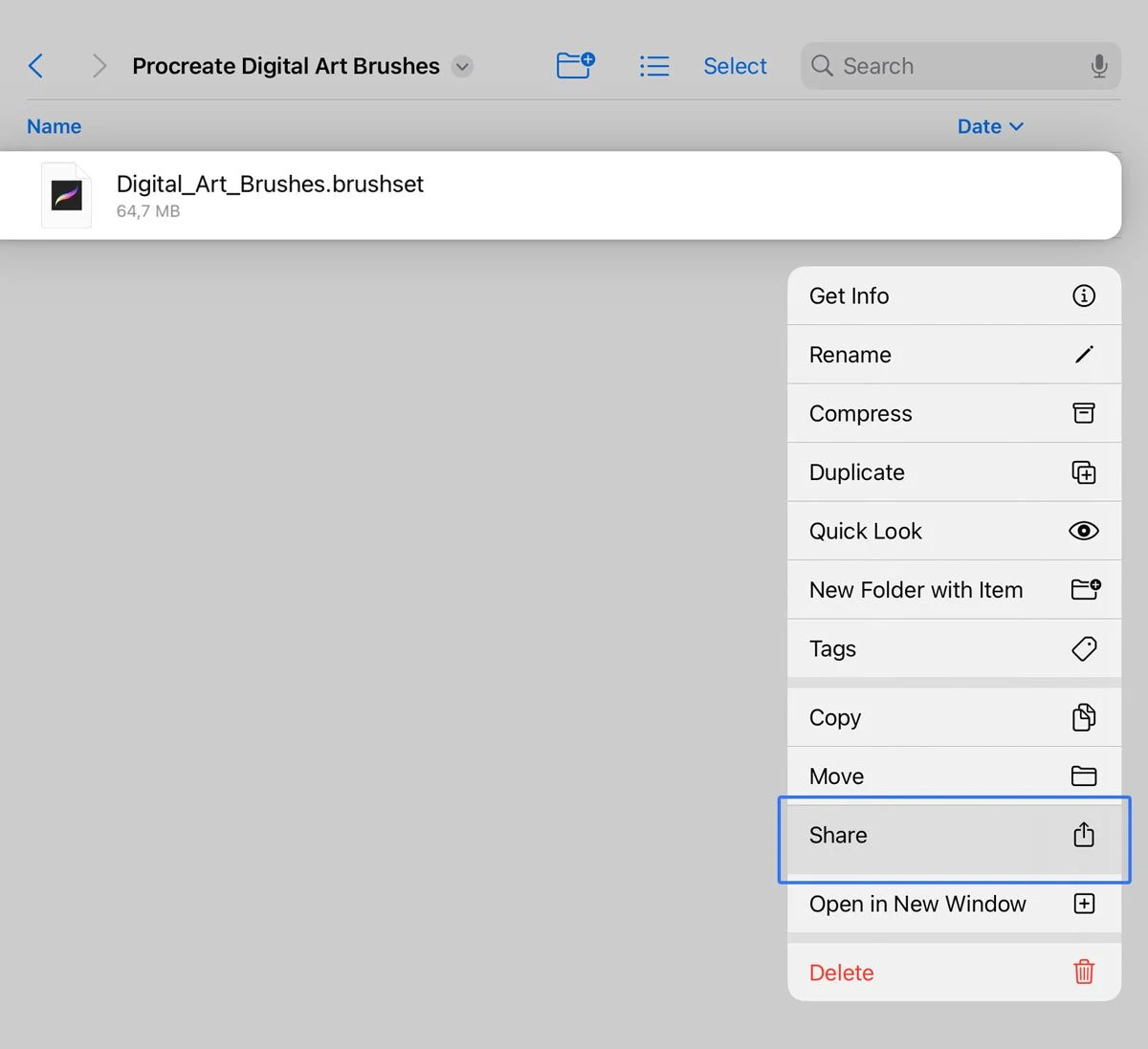
Task: Choose Get Info from context menu
Action: coord(954,295)
